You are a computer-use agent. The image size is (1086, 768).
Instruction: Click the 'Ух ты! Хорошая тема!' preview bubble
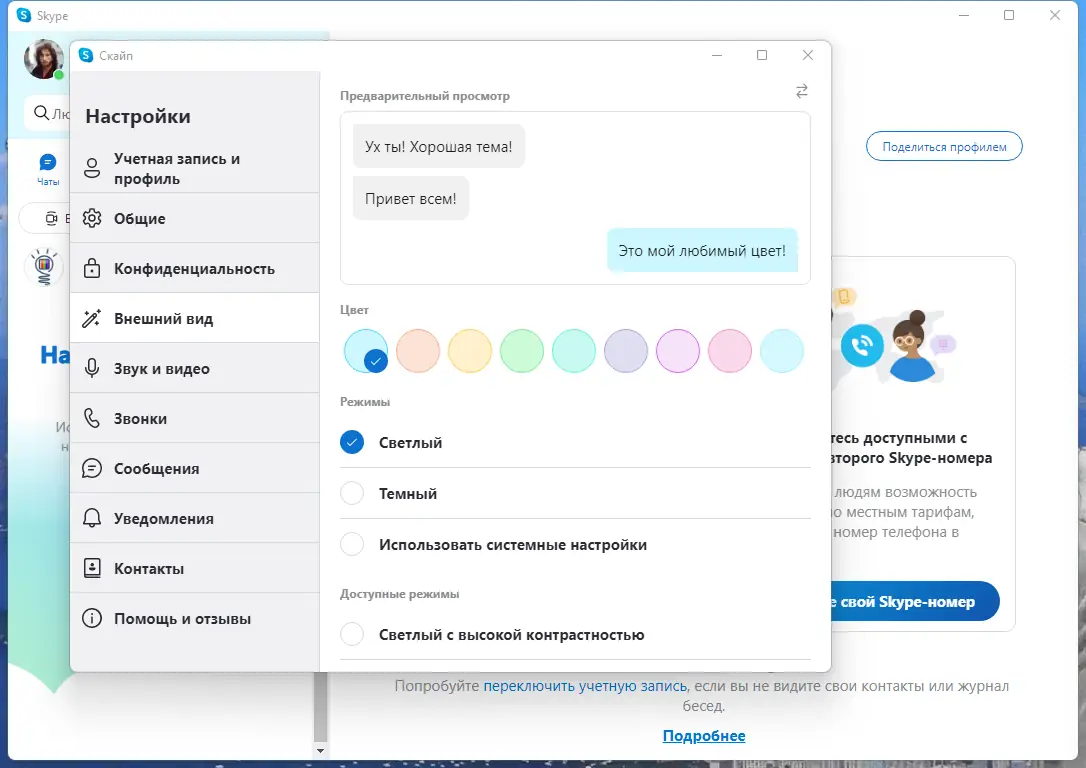438,146
